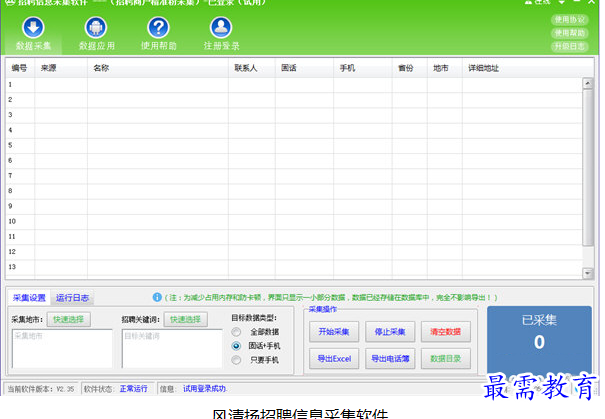Image resolution: width=605 pixels, height=419 pixels.
Task: Switch to the 采集设置 tab
Action: point(29,297)
